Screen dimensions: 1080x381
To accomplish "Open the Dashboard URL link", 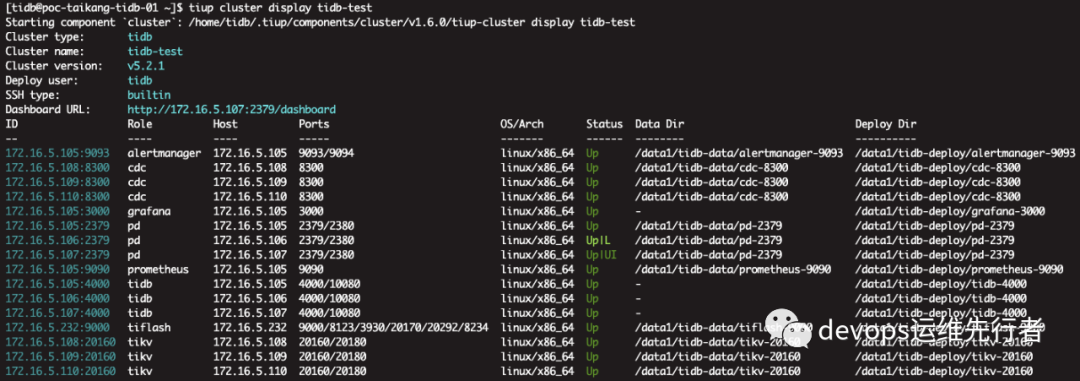I will tap(231, 110).
